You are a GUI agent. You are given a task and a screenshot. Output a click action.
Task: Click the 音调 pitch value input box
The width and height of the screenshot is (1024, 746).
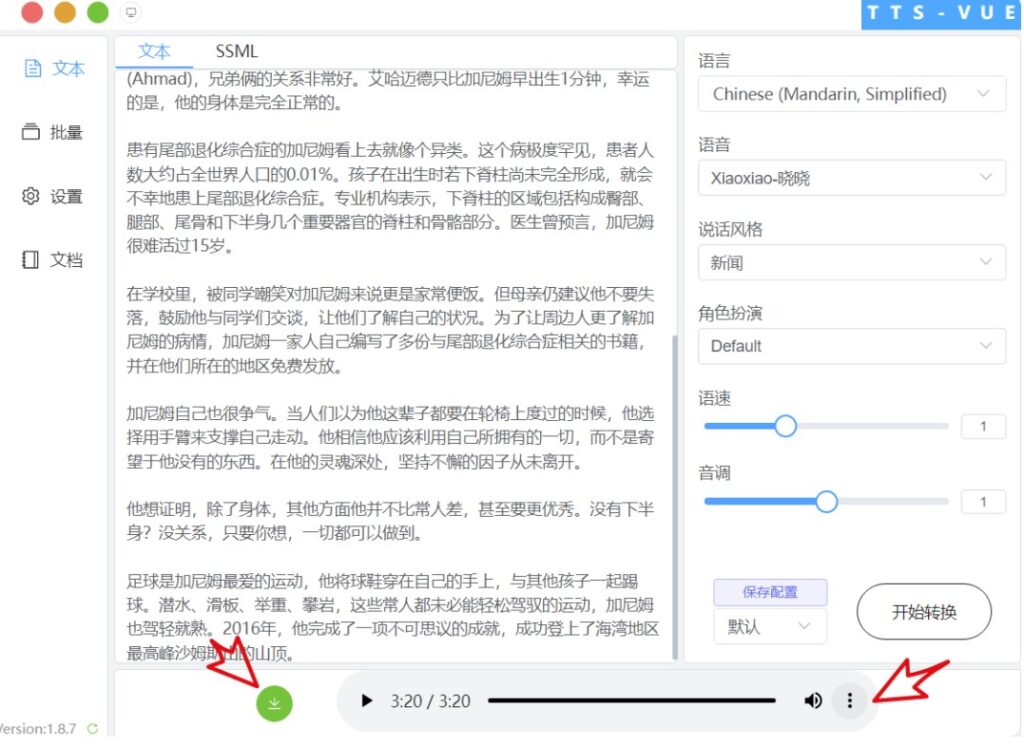[x=983, y=501]
